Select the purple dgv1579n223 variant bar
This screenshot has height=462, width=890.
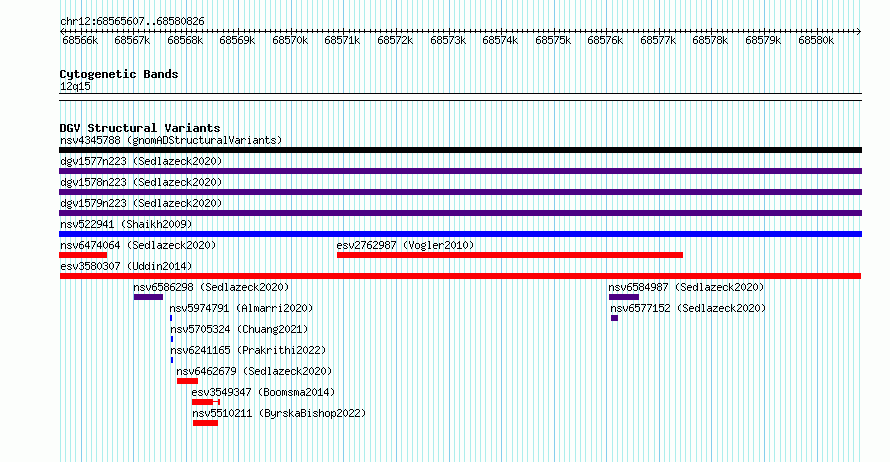(x=460, y=213)
